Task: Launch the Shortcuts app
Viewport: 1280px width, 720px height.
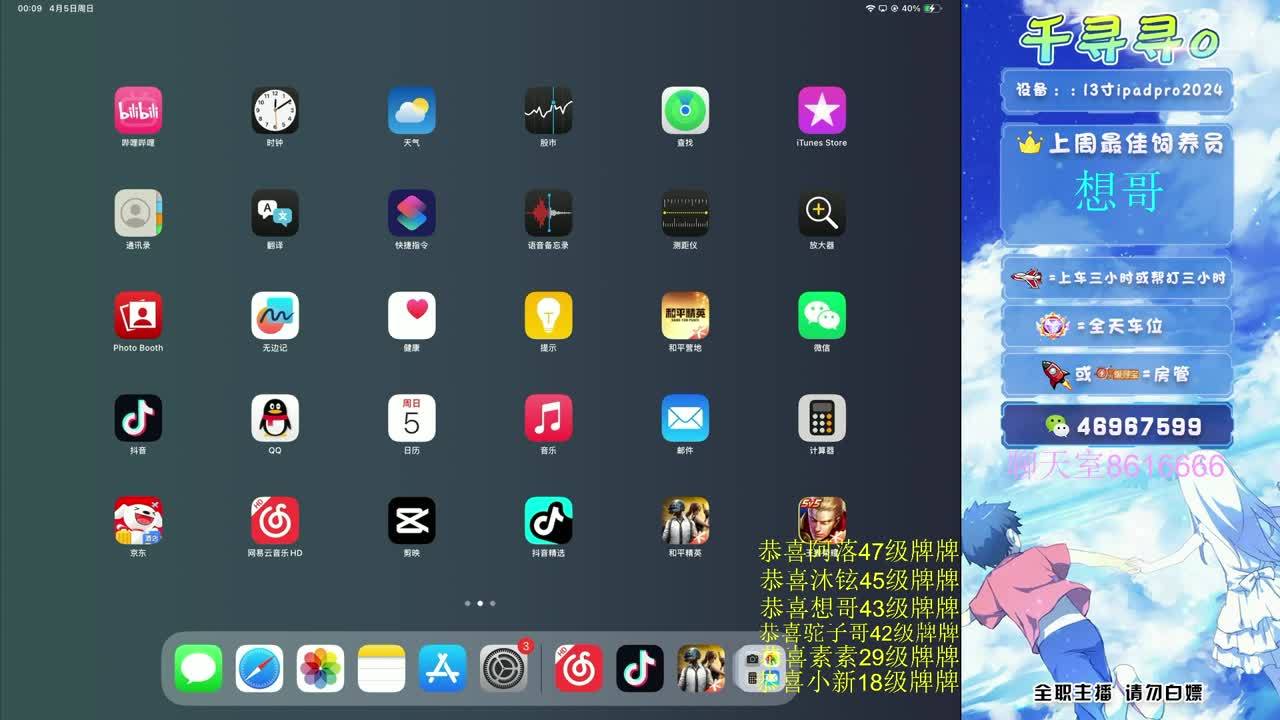Action: tap(412, 213)
